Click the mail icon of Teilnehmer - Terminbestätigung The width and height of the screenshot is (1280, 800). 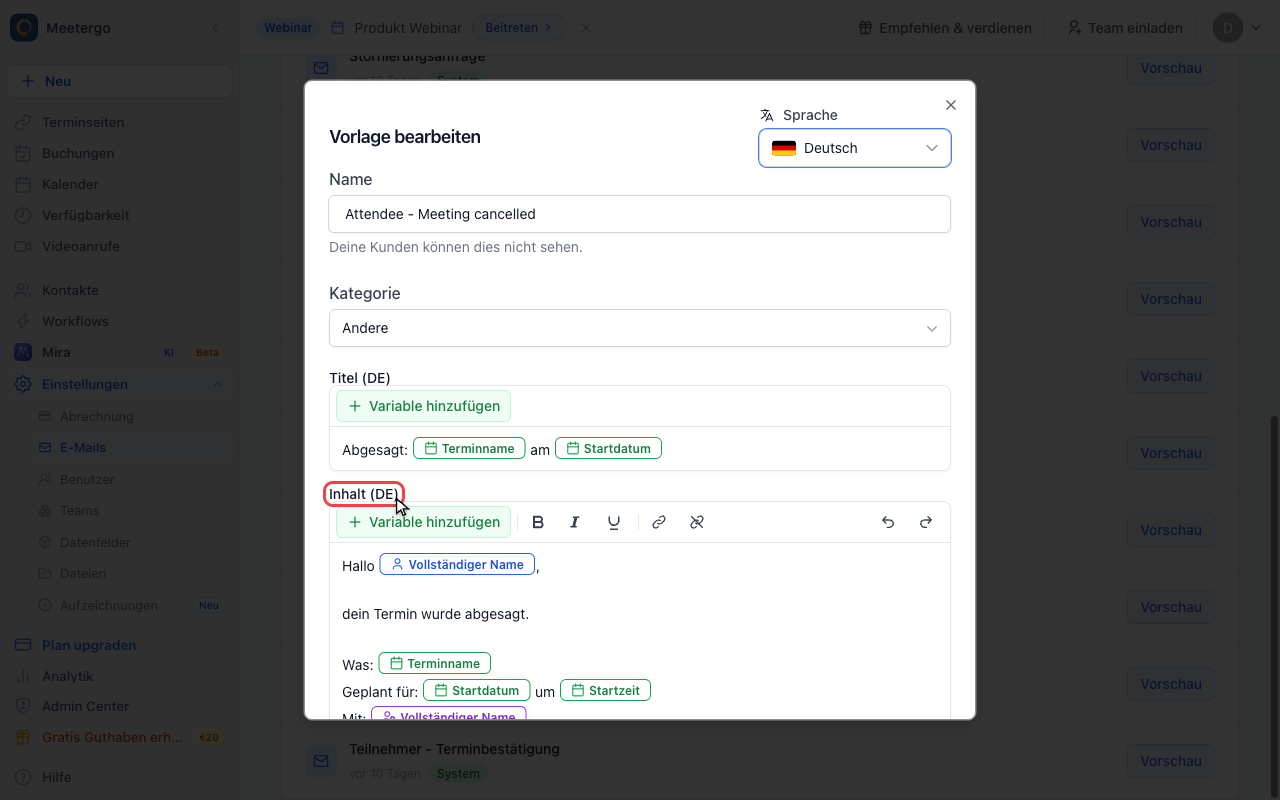[321, 761]
